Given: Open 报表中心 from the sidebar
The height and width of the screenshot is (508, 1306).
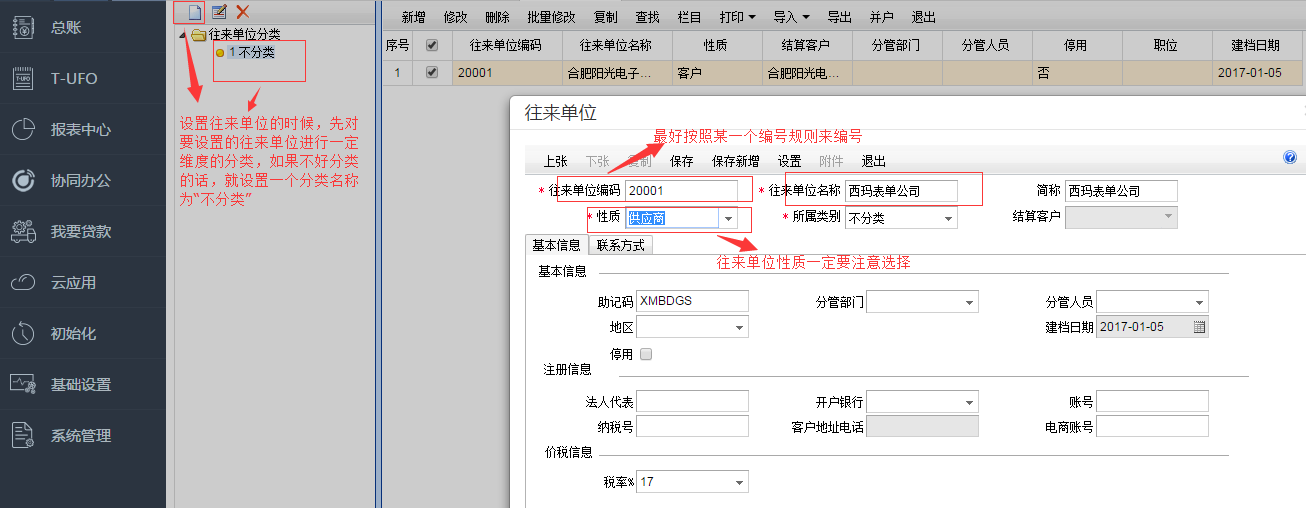Looking at the screenshot, I should pos(80,130).
